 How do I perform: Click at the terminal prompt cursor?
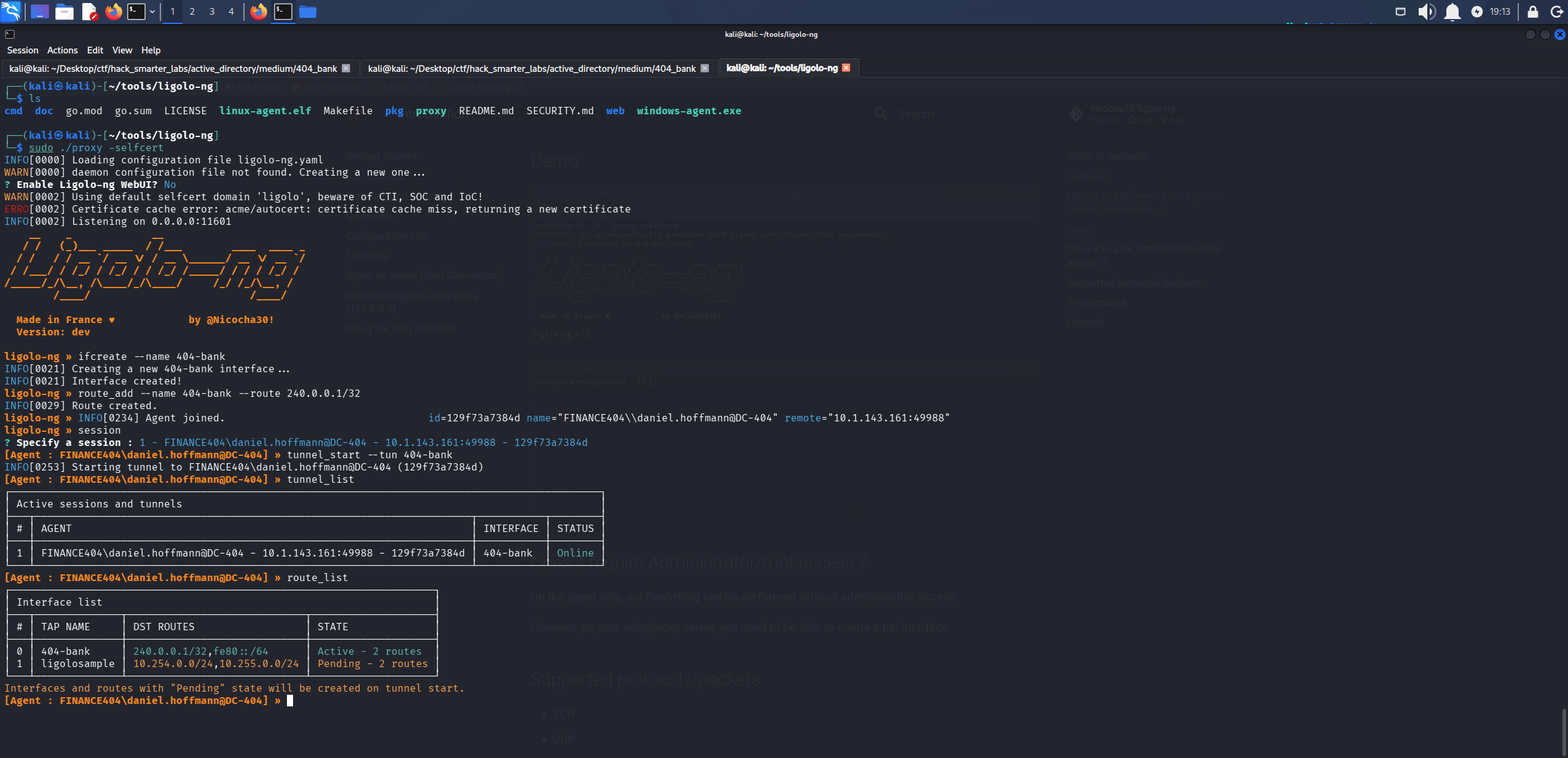[x=290, y=700]
